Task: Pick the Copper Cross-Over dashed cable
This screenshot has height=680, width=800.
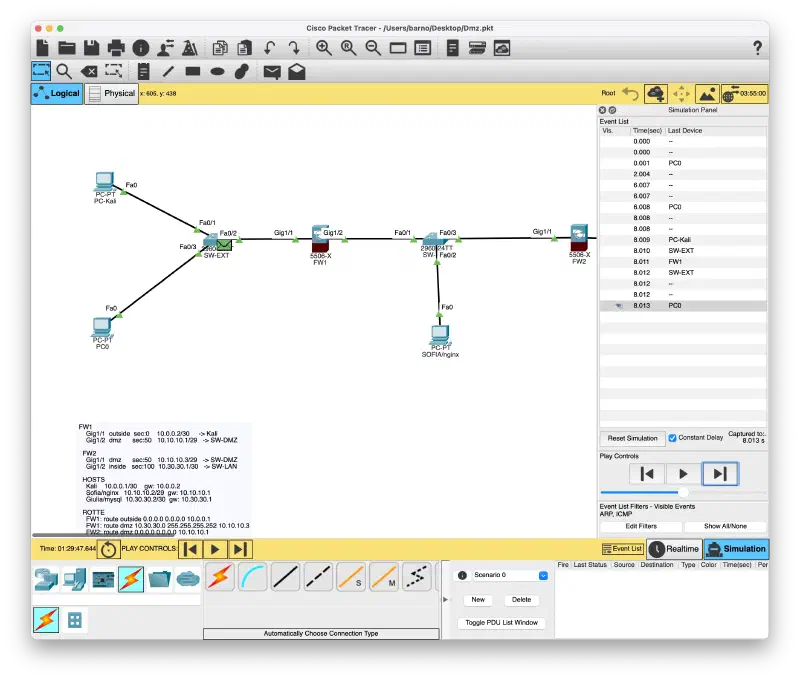Action: point(318,577)
